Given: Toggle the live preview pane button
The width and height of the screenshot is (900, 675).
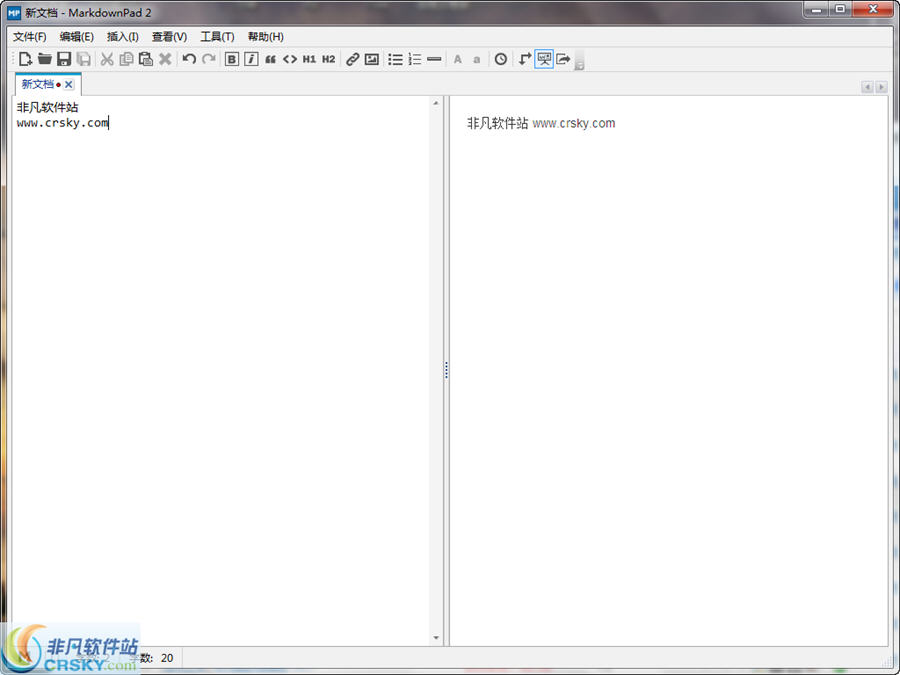Looking at the screenshot, I should (x=544, y=59).
